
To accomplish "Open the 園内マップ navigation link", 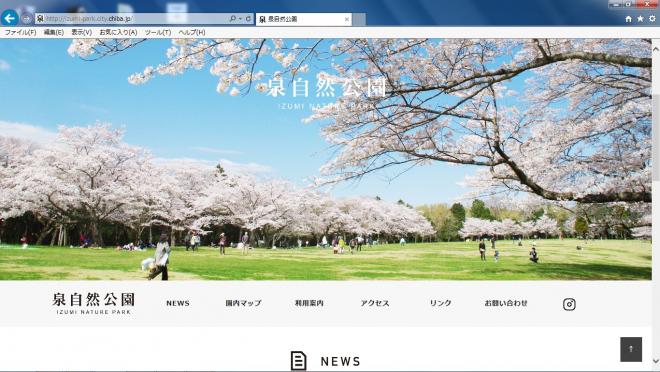I will [243, 303].
